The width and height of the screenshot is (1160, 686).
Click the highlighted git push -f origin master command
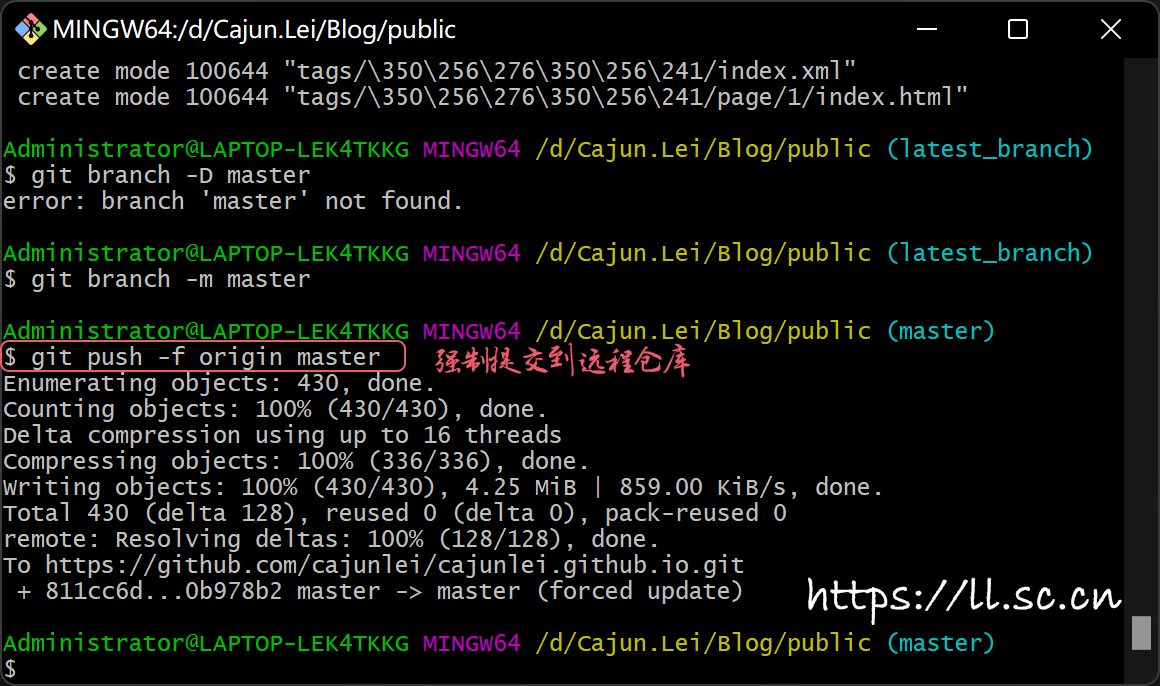[x=205, y=357]
